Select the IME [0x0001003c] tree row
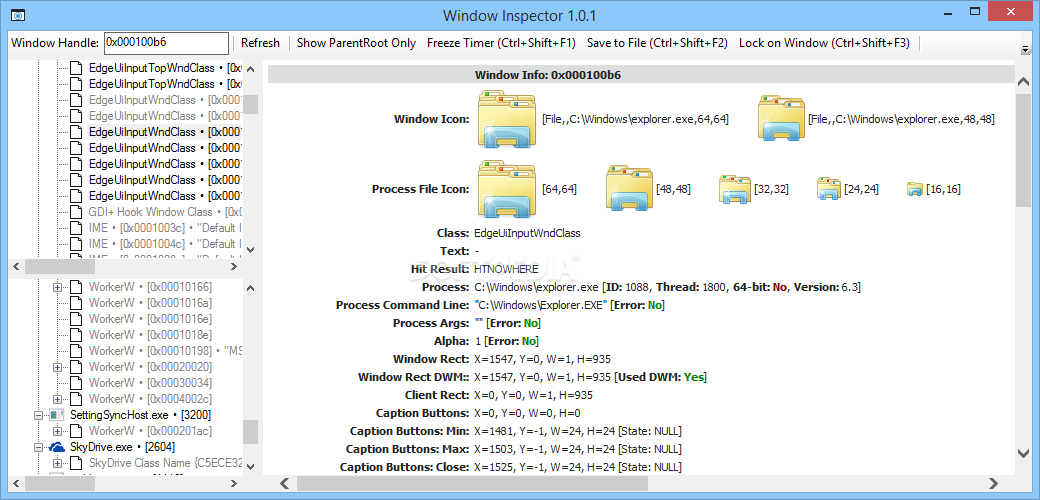The width and height of the screenshot is (1040, 500). click(x=165, y=227)
